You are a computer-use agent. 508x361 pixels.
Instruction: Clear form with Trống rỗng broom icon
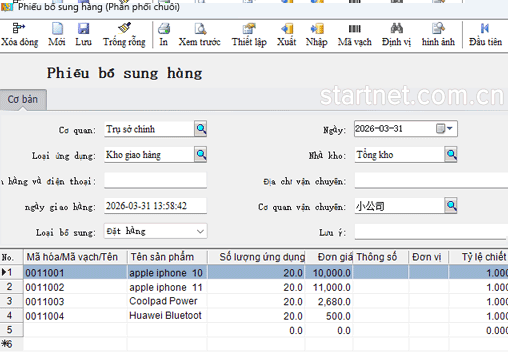pos(124,28)
